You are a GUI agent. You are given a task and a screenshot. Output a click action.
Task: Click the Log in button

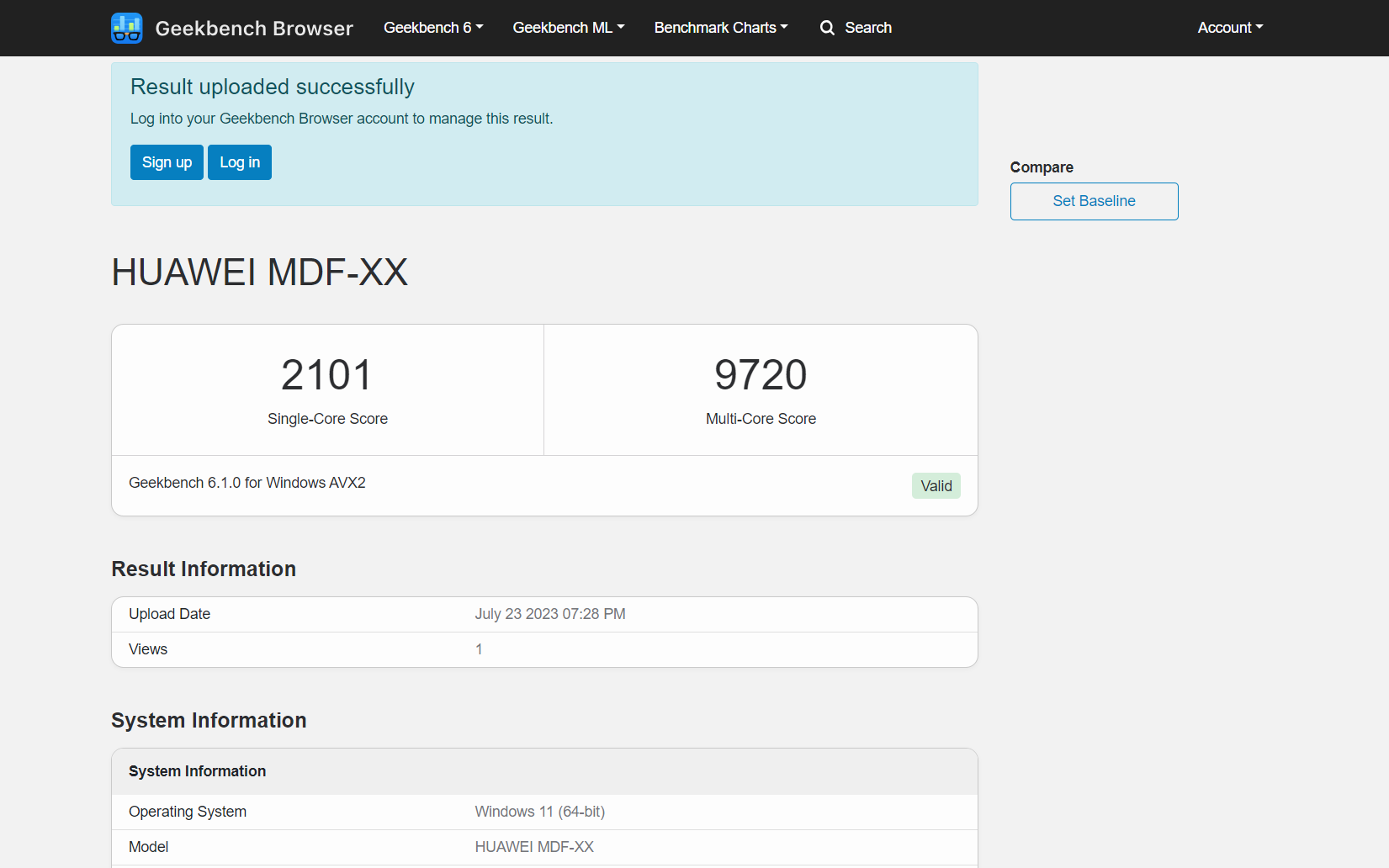point(240,162)
